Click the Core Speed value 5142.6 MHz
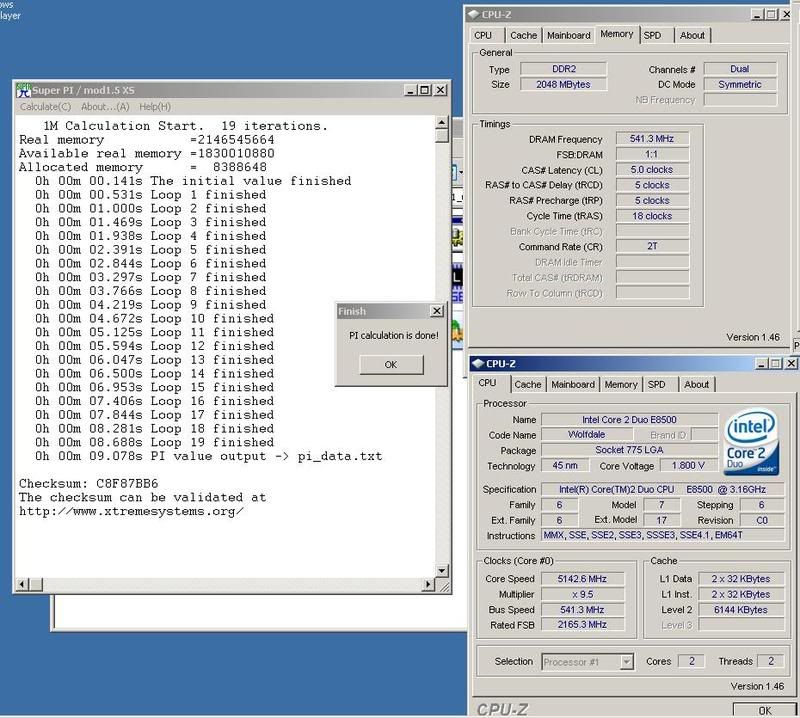Screen dimensions: 800x718 [x=582, y=579]
